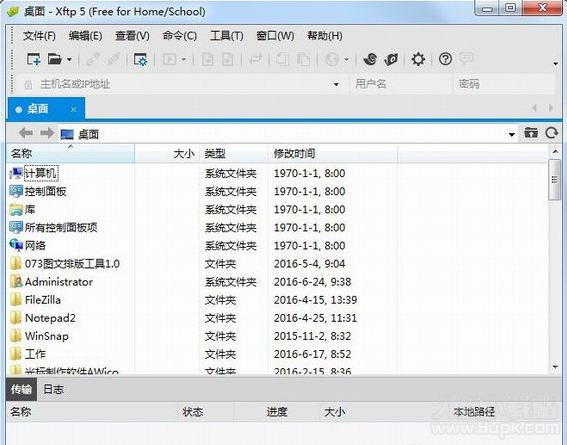The width and height of the screenshot is (567, 445).
Task: Click the 密码 password field
Action: [504, 84]
